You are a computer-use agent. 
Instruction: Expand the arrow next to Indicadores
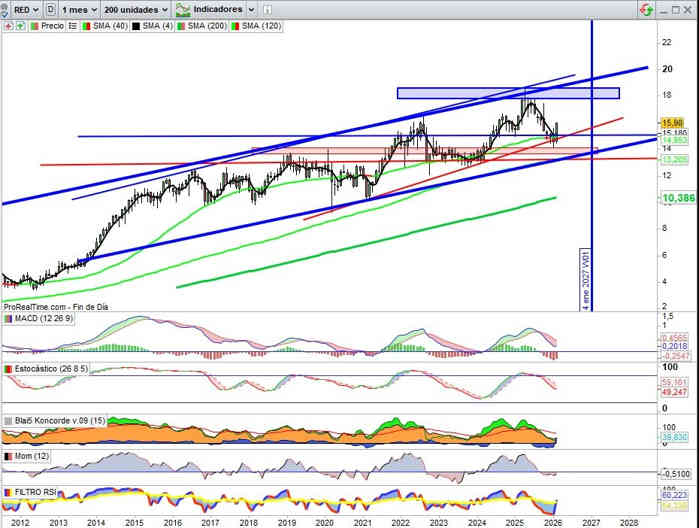tap(250, 8)
